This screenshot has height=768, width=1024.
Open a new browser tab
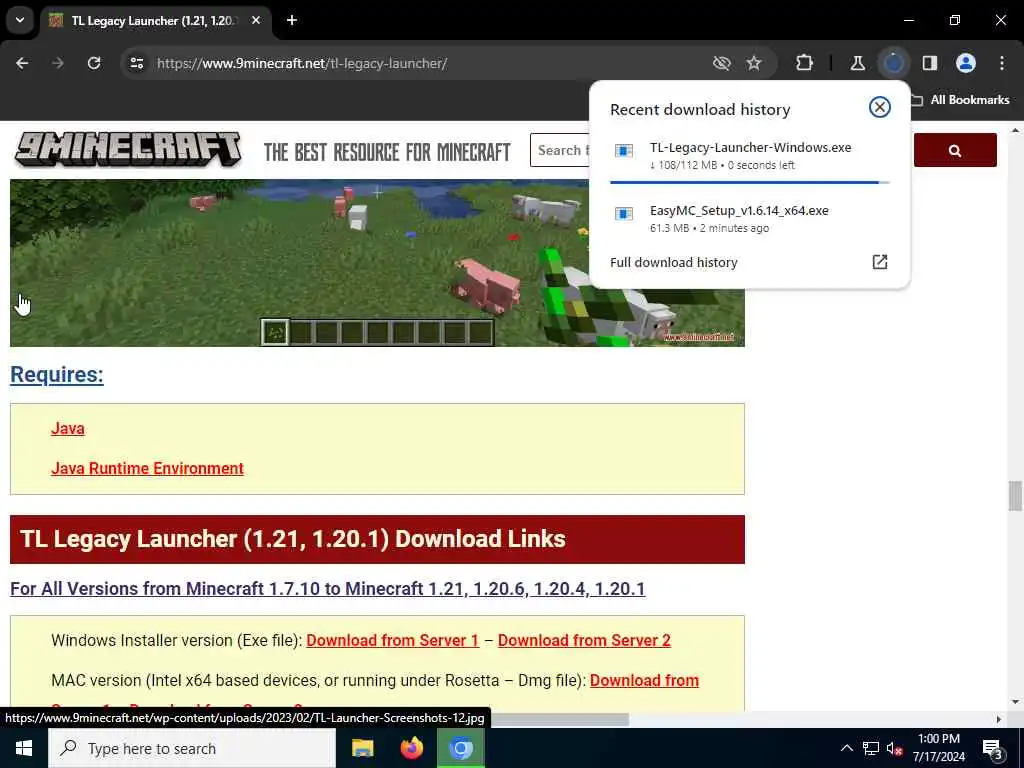[x=292, y=20]
